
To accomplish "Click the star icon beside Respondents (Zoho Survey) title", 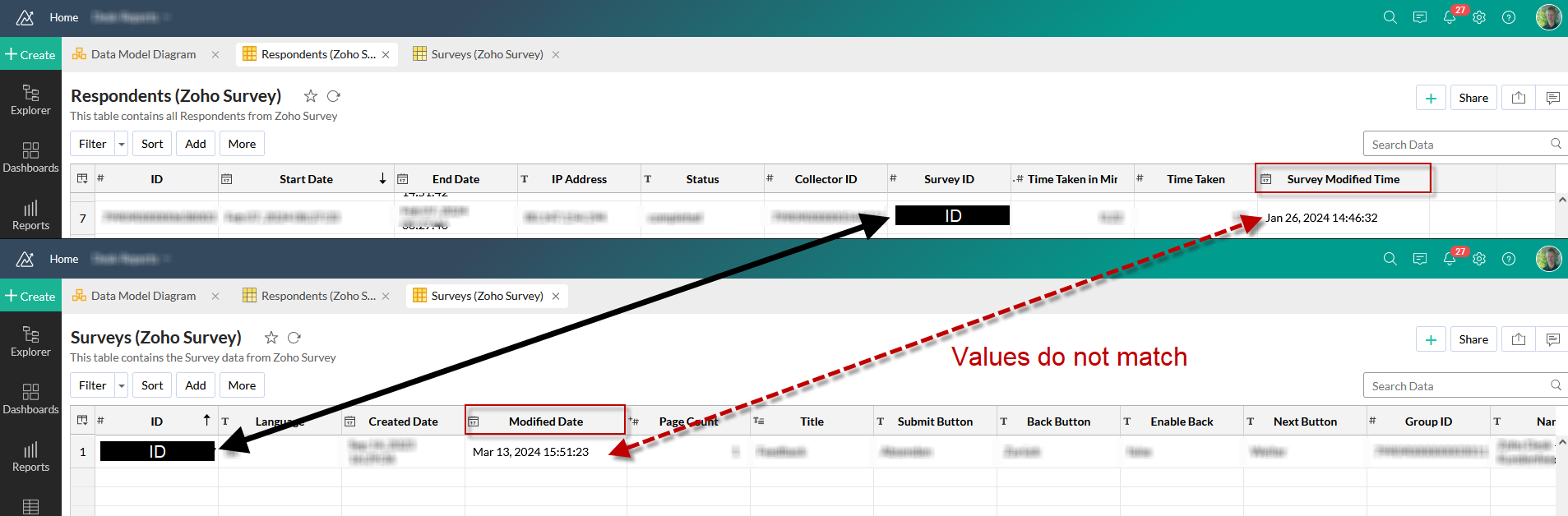I will click(310, 96).
